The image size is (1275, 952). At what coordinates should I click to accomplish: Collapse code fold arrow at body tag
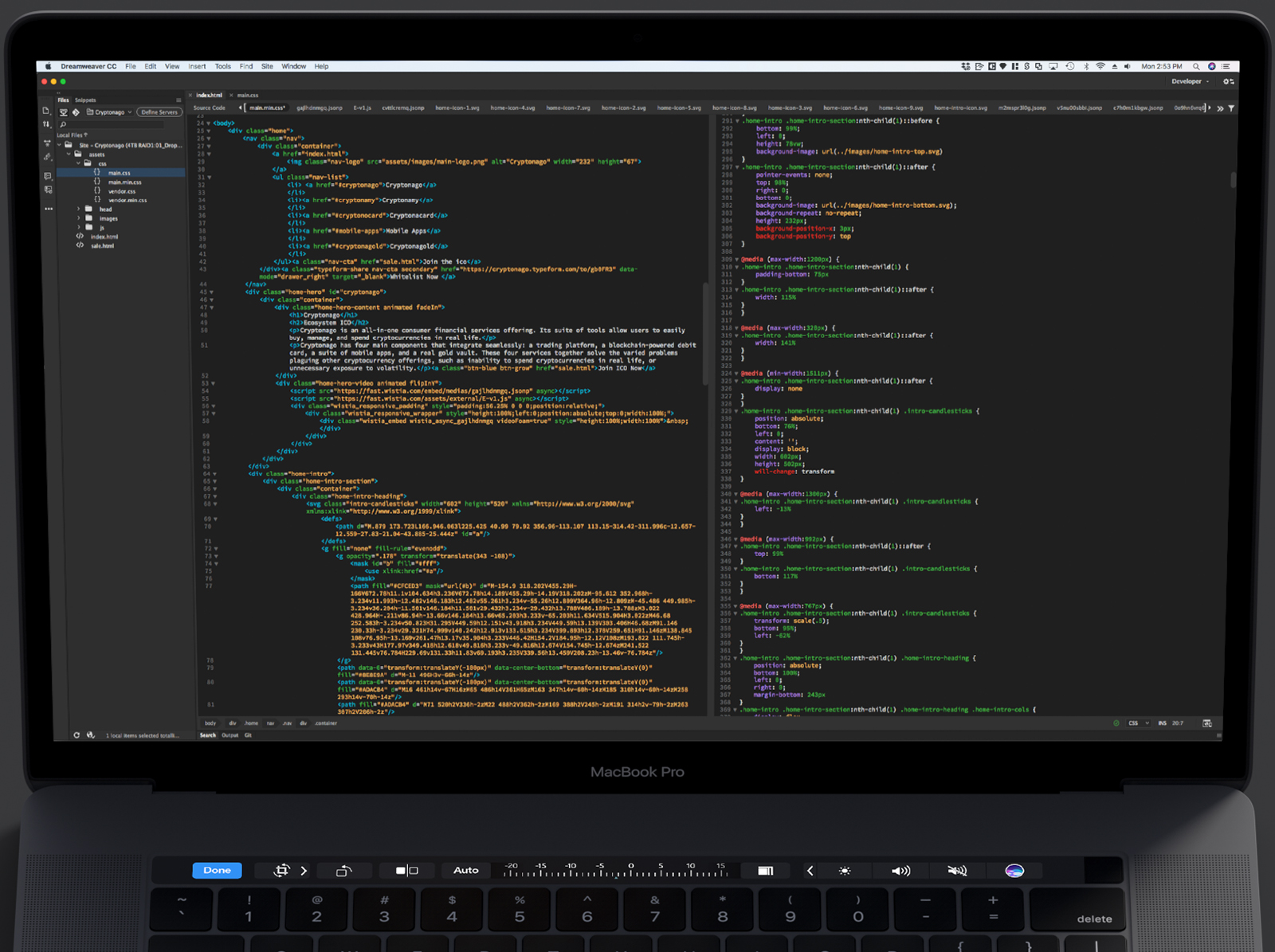pyautogui.click(x=209, y=123)
